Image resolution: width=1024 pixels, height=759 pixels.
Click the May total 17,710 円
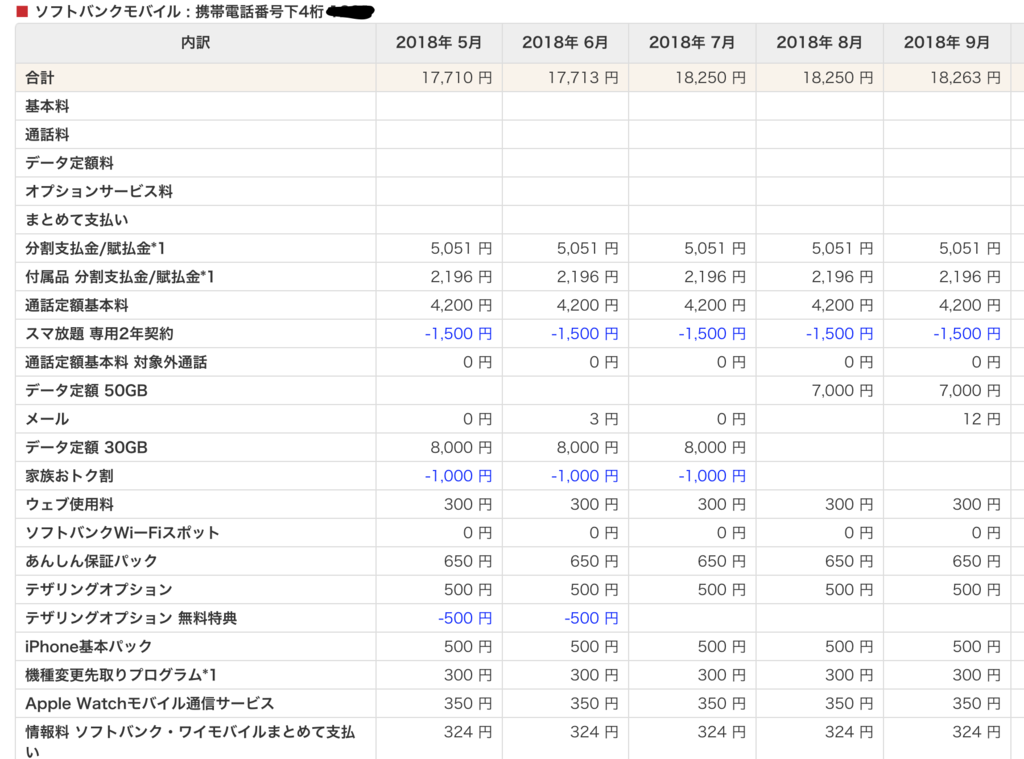(x=456, y=78)
